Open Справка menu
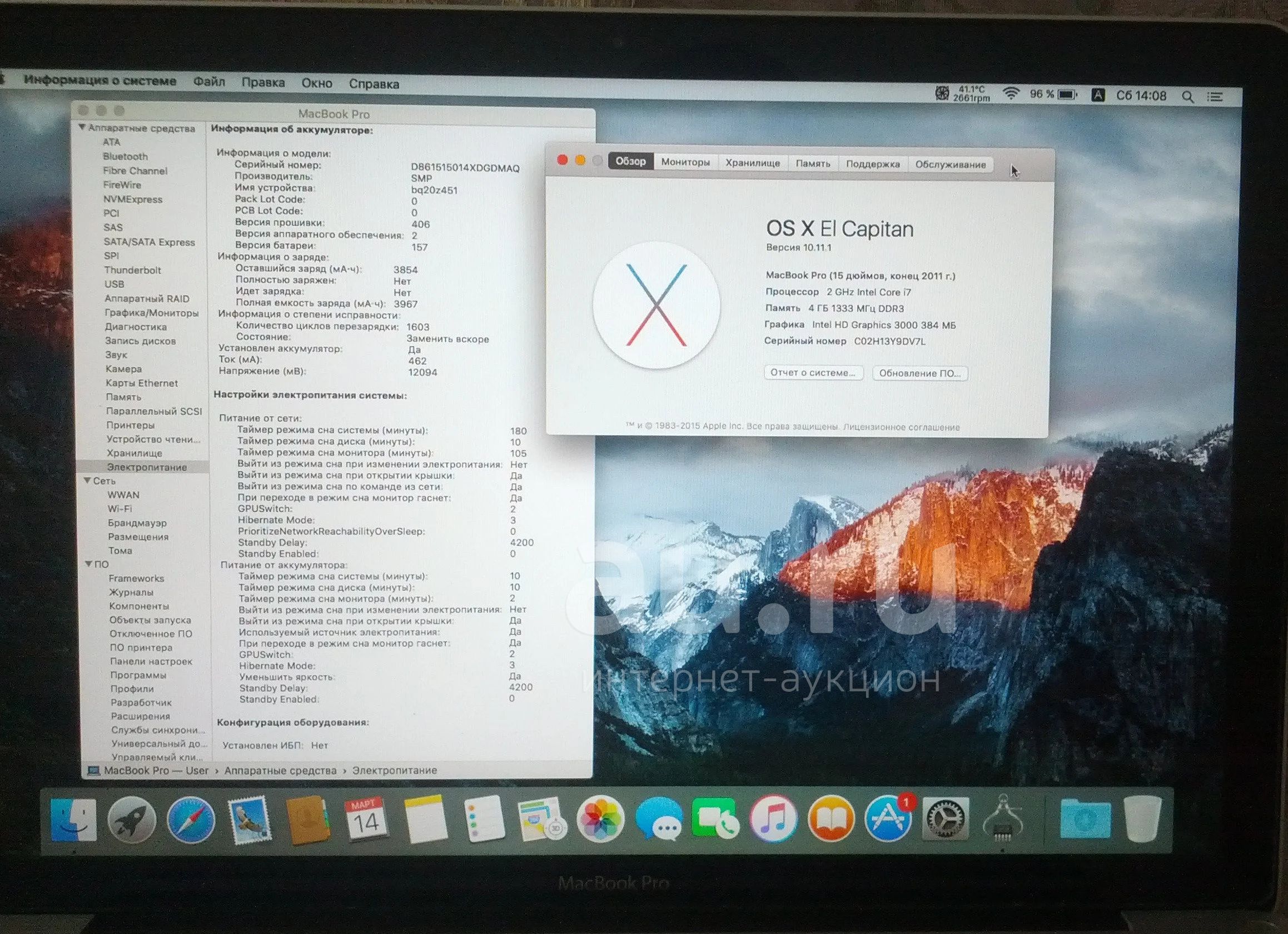1288x934 pixels. click(x=374, y=84)
